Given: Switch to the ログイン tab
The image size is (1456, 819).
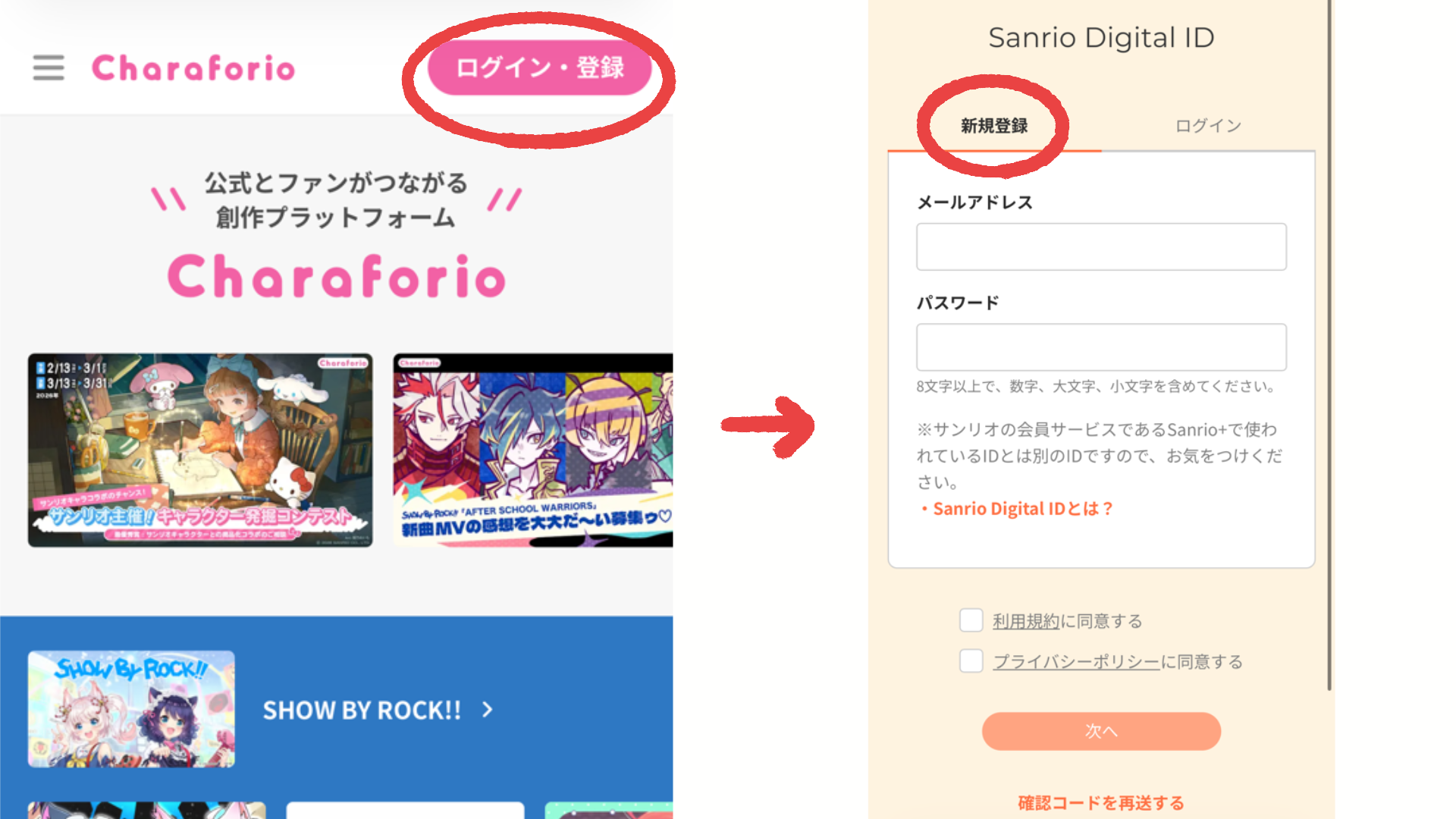Looking at the screenshot, I should point(1208,126).
